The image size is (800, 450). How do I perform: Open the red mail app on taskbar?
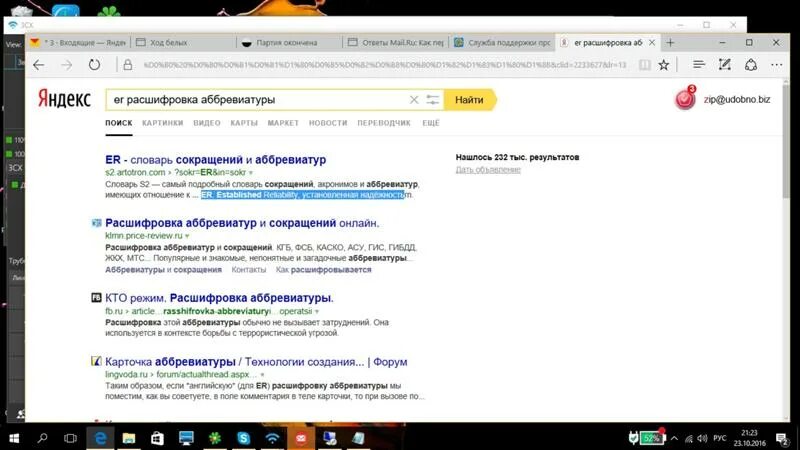(x=301, y=438)
